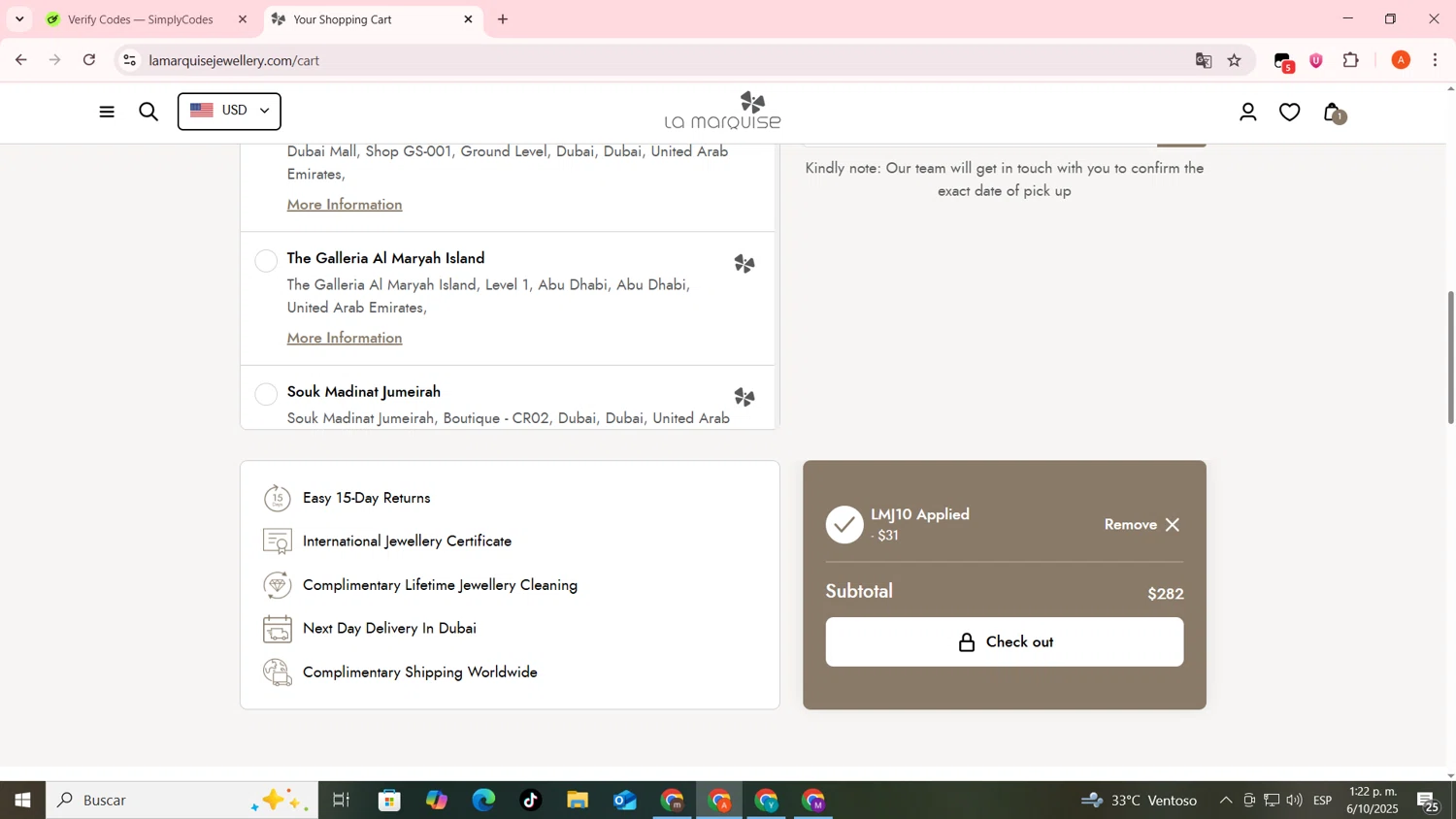Screen dimensions: 1456x819
Task: Open the shopping bag icon
Action: [x=1334, y=113]
